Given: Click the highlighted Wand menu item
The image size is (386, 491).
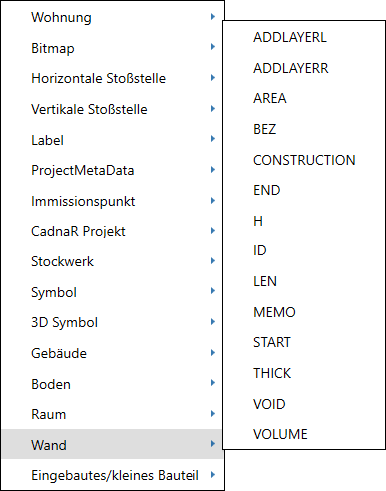Looking at the screenshot, I should 112,444.
